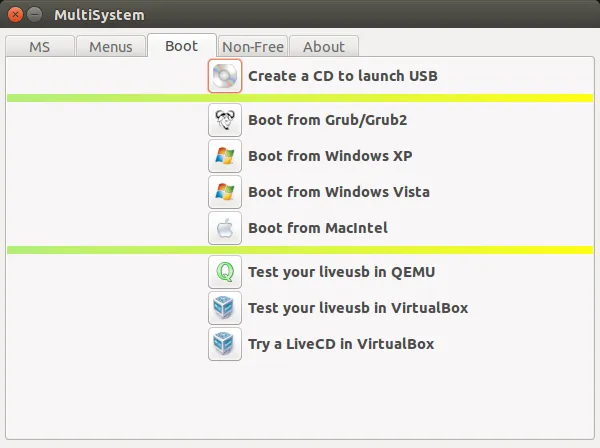Viewport: 600px width, 448px height.
Task: Click the "Test your liveusb in QEMU" label
Action: click(341, 272)
